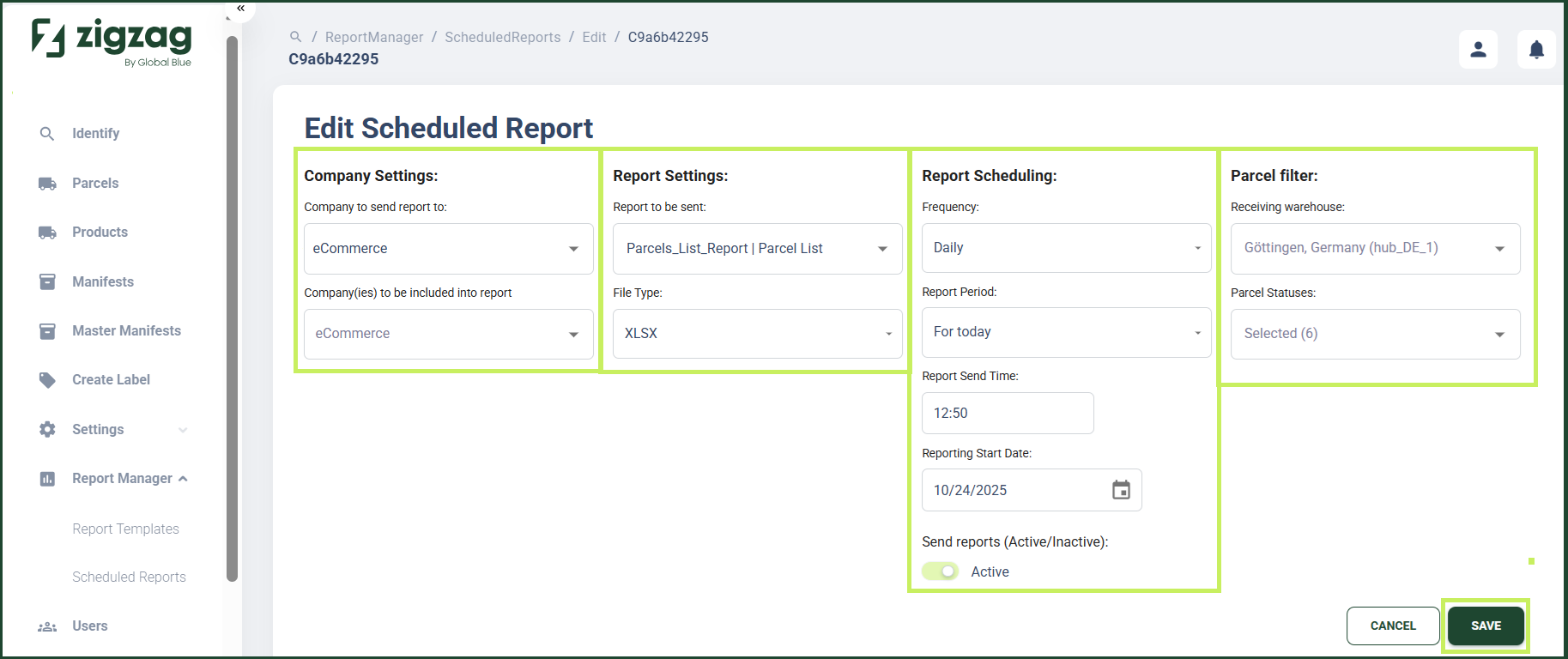
Task: Click the breadcrumb search magnifier icon
Action: [295, 37]
